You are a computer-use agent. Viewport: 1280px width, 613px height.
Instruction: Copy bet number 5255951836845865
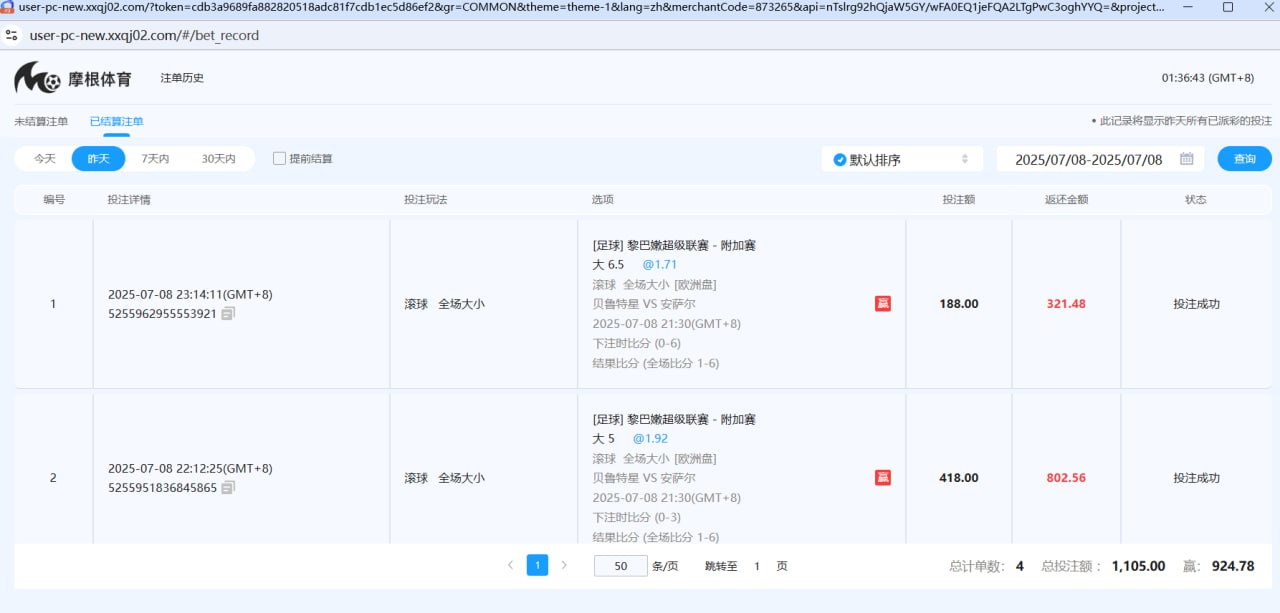point(228,488)
